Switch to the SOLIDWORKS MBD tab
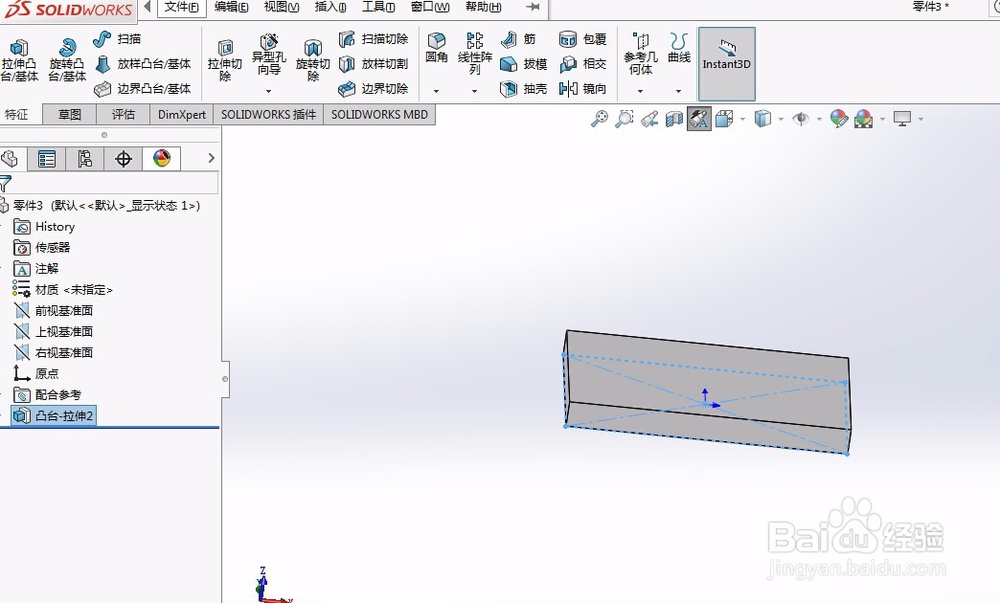 [379, 115]
